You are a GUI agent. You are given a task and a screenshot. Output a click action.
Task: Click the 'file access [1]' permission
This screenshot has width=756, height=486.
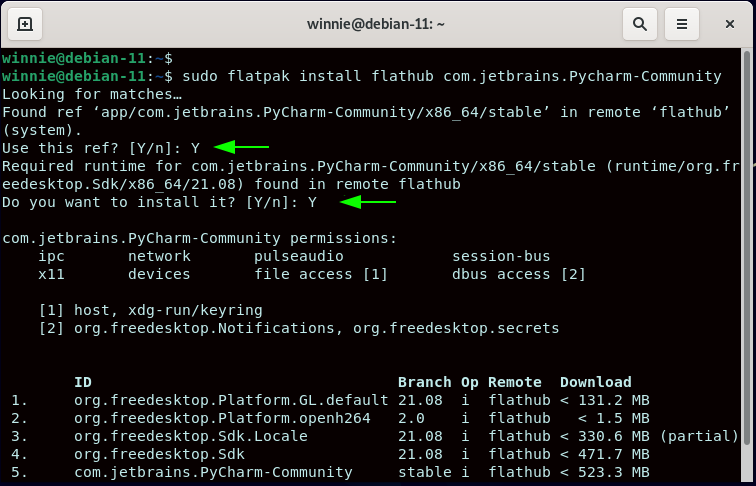(x=320, y=274)
